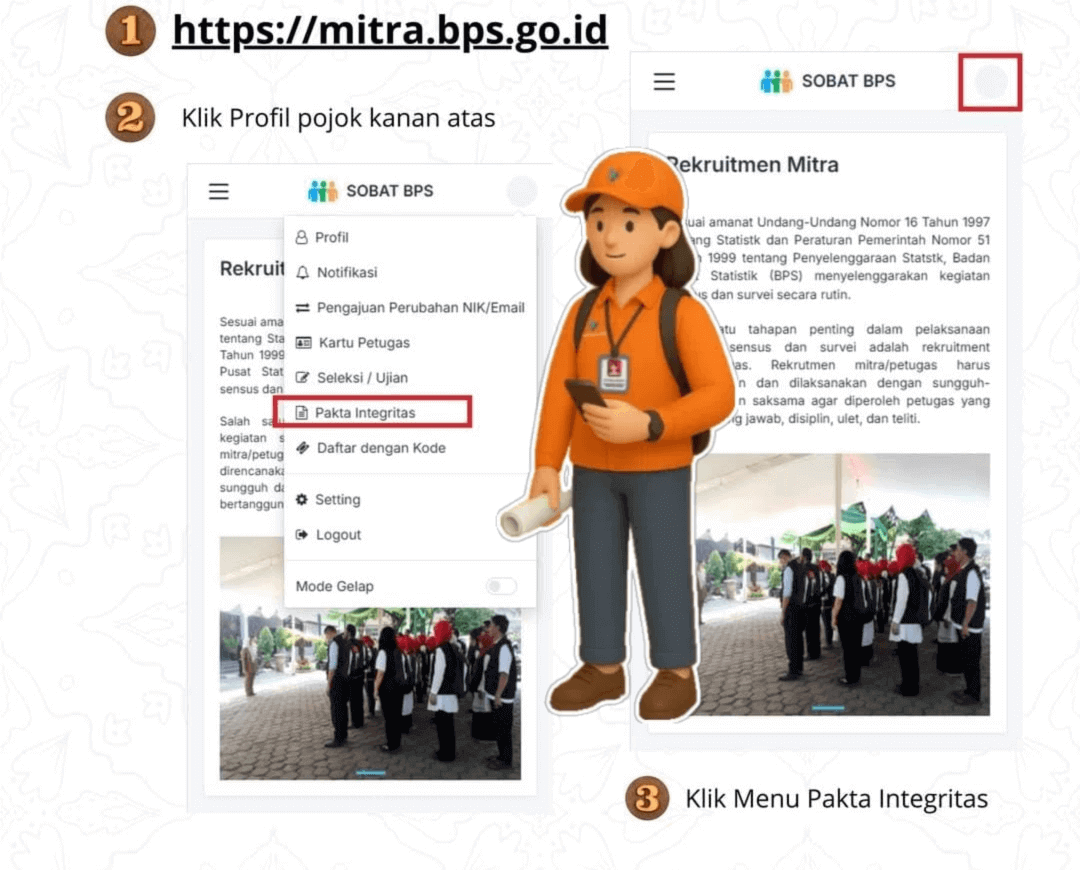
Task: Click the Logout exit icon
Action: 303,534
